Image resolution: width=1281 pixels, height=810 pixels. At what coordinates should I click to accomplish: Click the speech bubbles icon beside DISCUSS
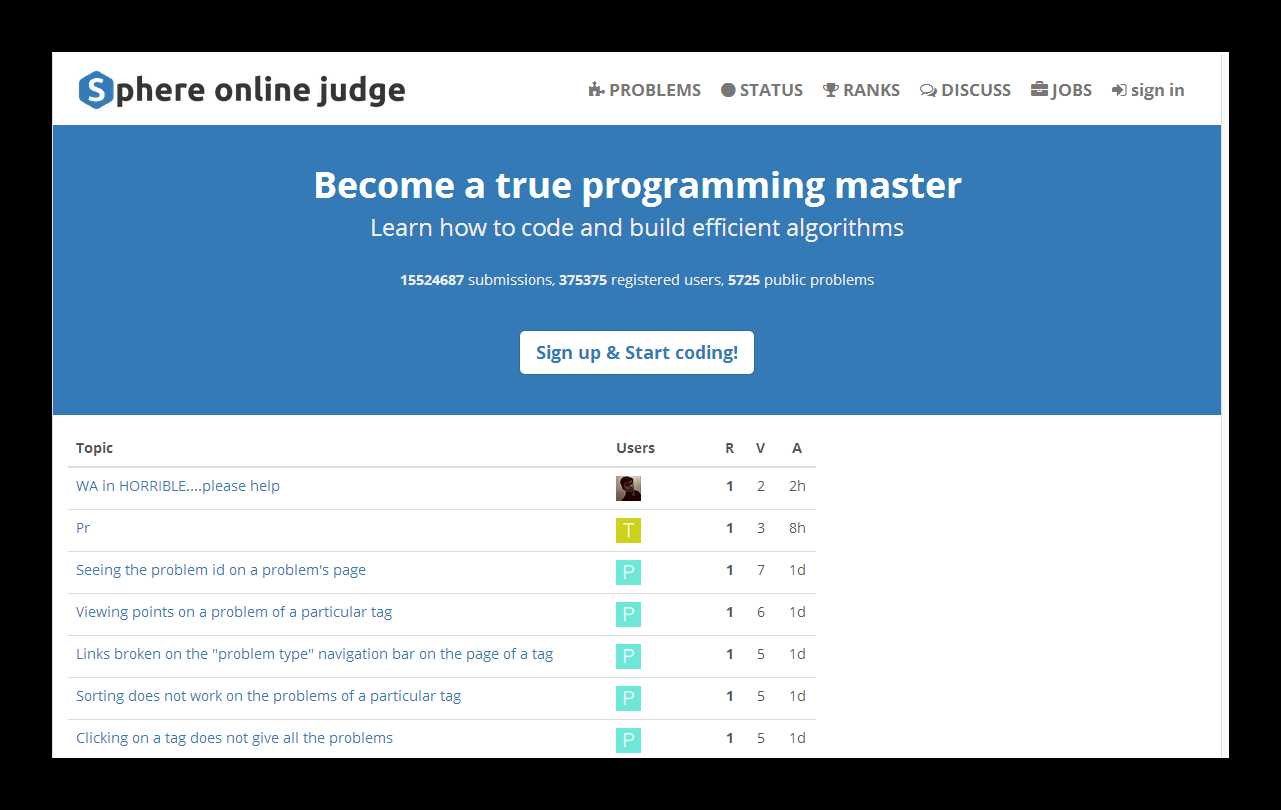(928, 90)
